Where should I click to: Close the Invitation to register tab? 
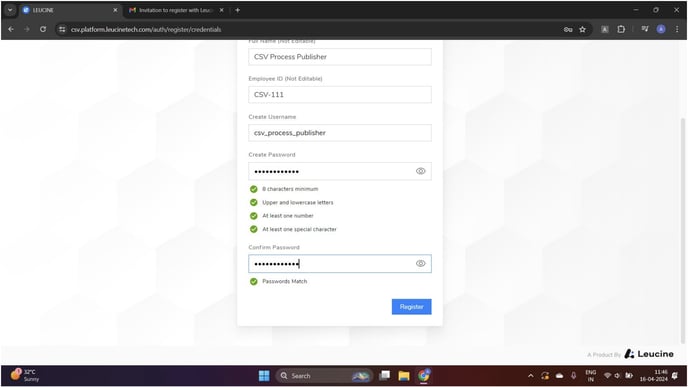coord(222,10)
